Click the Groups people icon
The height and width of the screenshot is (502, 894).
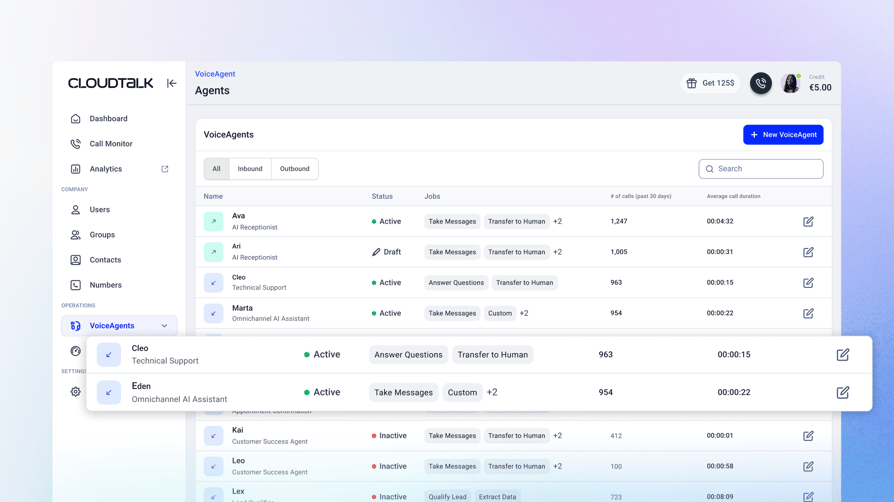[x=75, y=234]
